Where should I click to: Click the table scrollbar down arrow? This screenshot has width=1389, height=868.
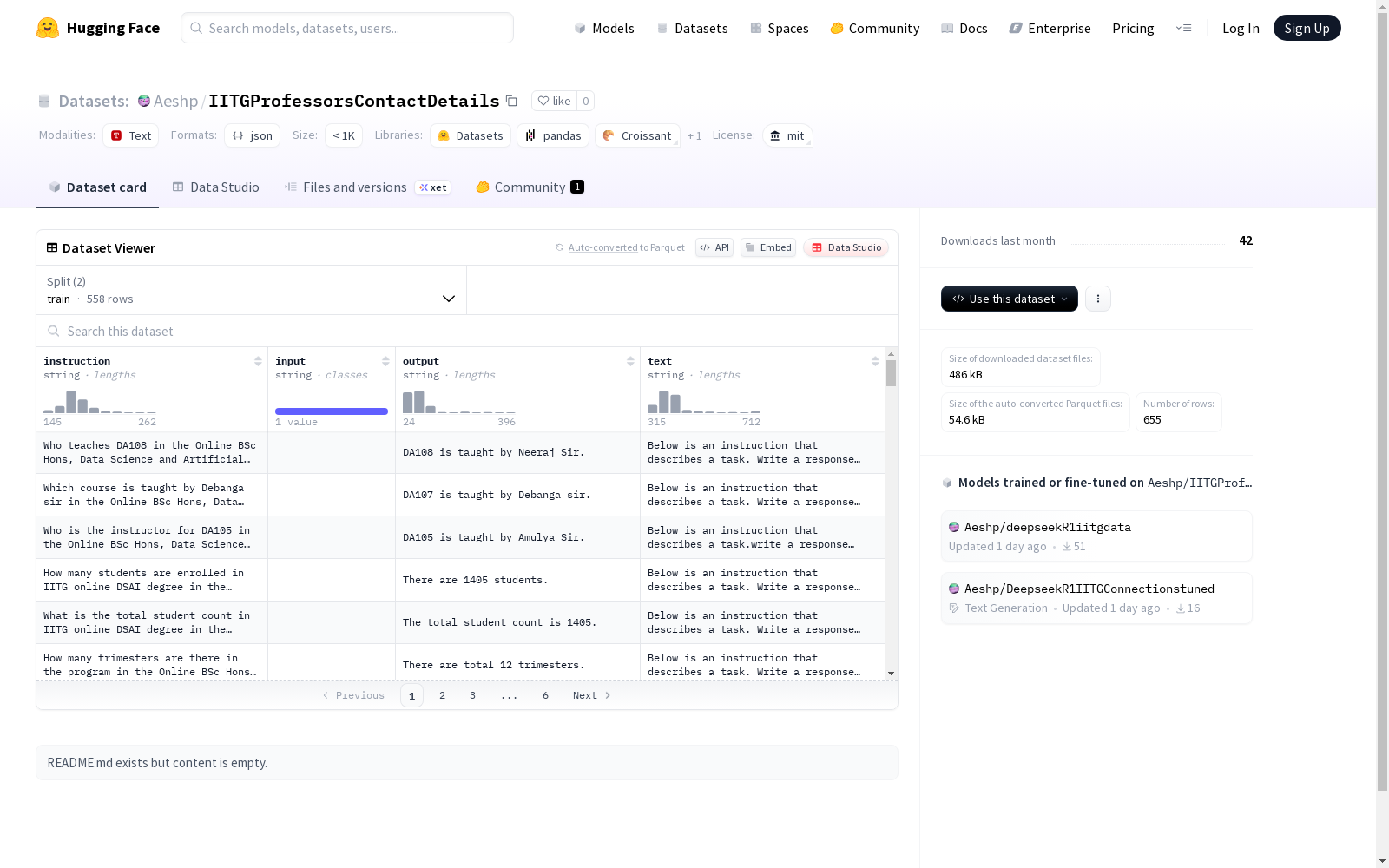[891, 674]
